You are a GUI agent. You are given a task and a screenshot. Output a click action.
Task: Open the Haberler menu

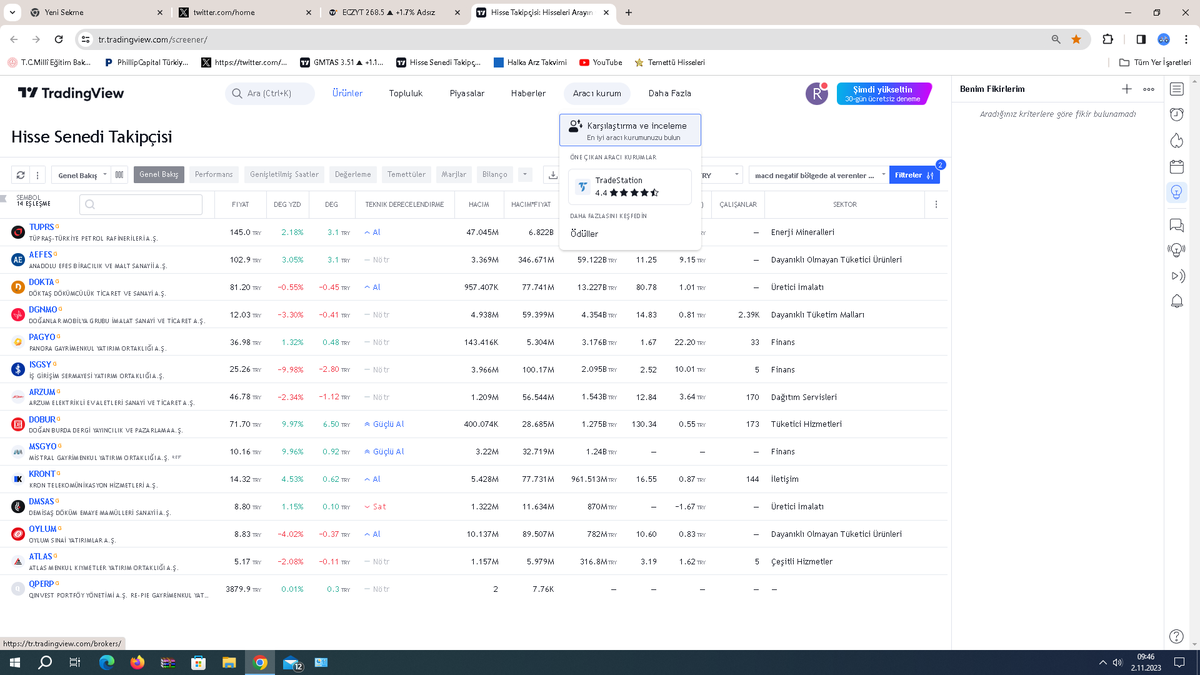[x=528, y=93]
